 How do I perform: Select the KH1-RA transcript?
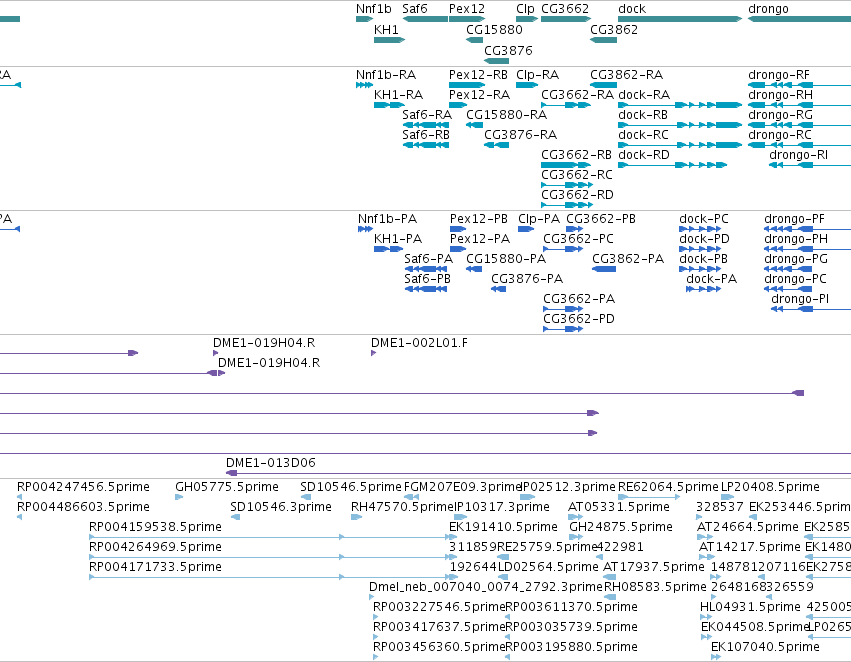[390, 105]
